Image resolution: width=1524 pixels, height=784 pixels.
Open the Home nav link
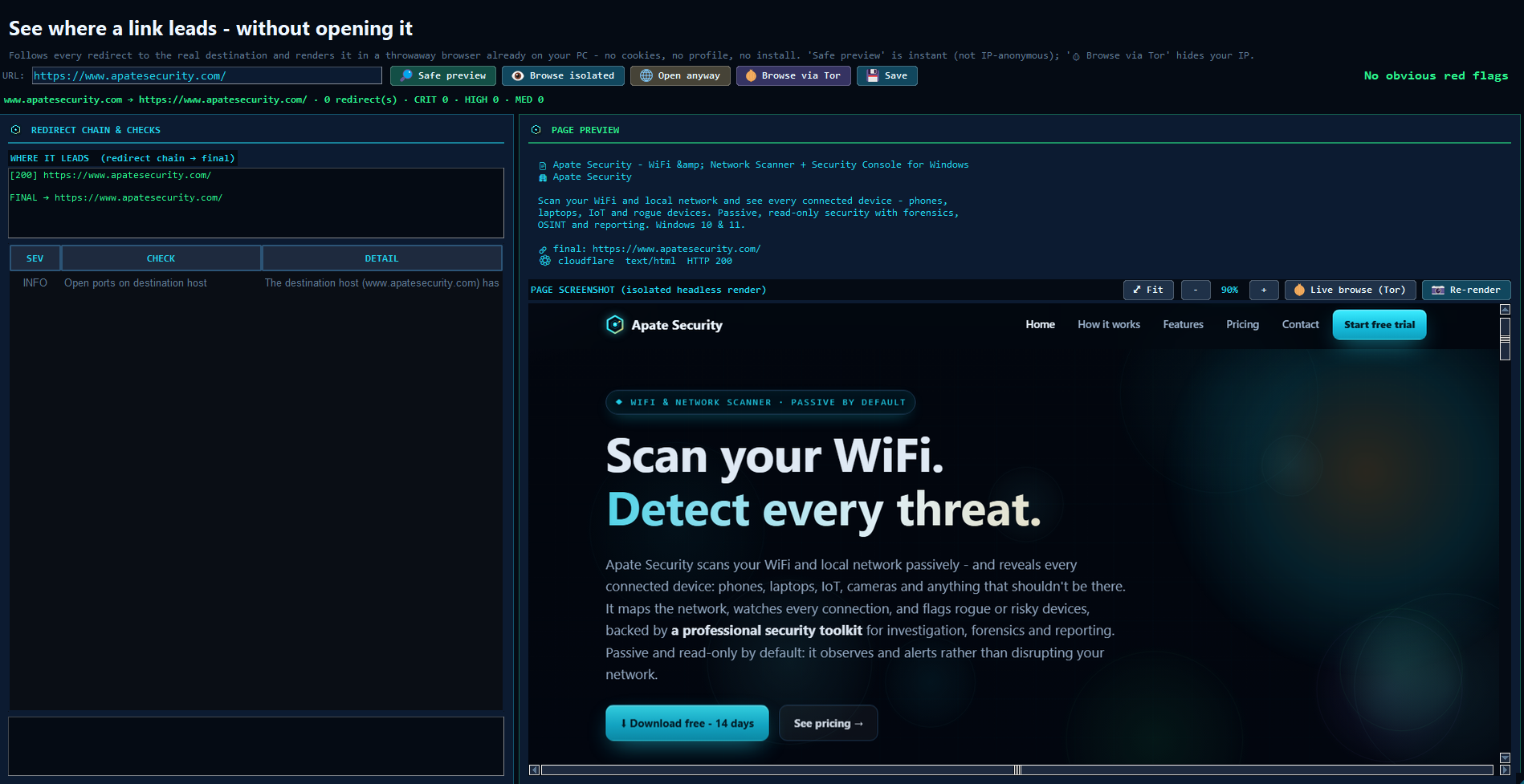coord(1040,324)
